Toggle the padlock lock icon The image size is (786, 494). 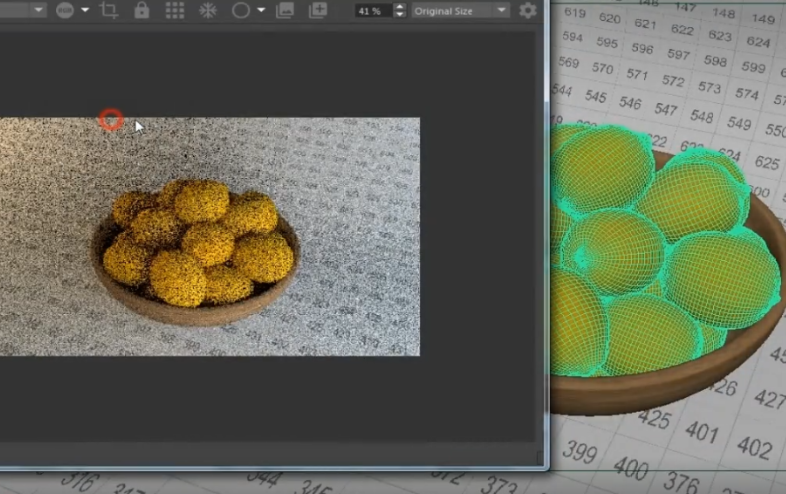pos(142,10)
